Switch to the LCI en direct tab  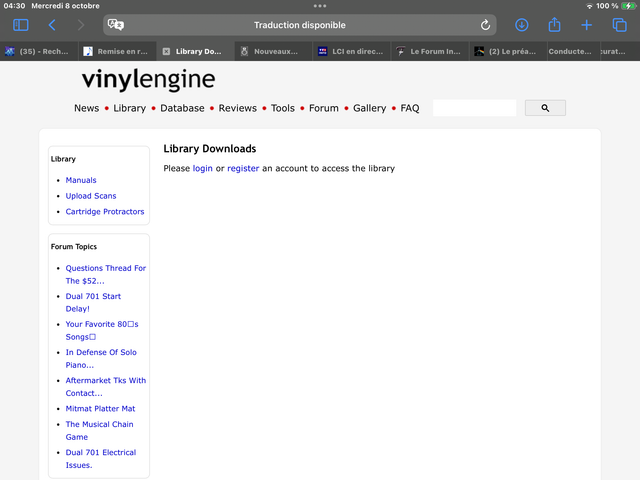click(x=351, y=51)
